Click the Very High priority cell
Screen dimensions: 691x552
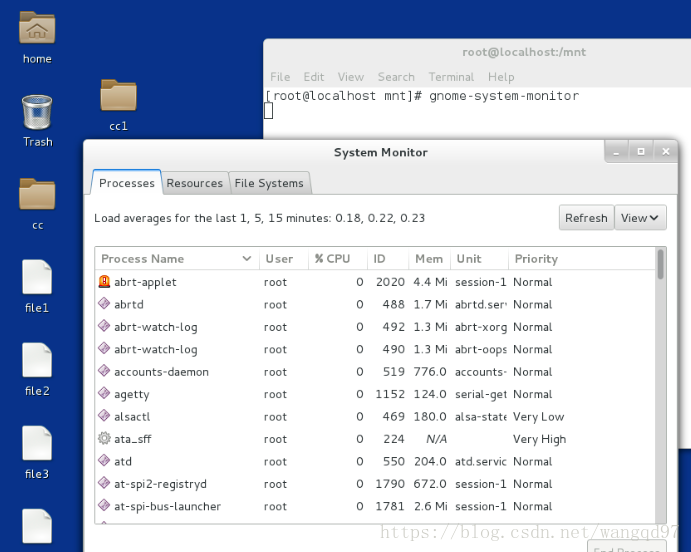tap(539, 439)
